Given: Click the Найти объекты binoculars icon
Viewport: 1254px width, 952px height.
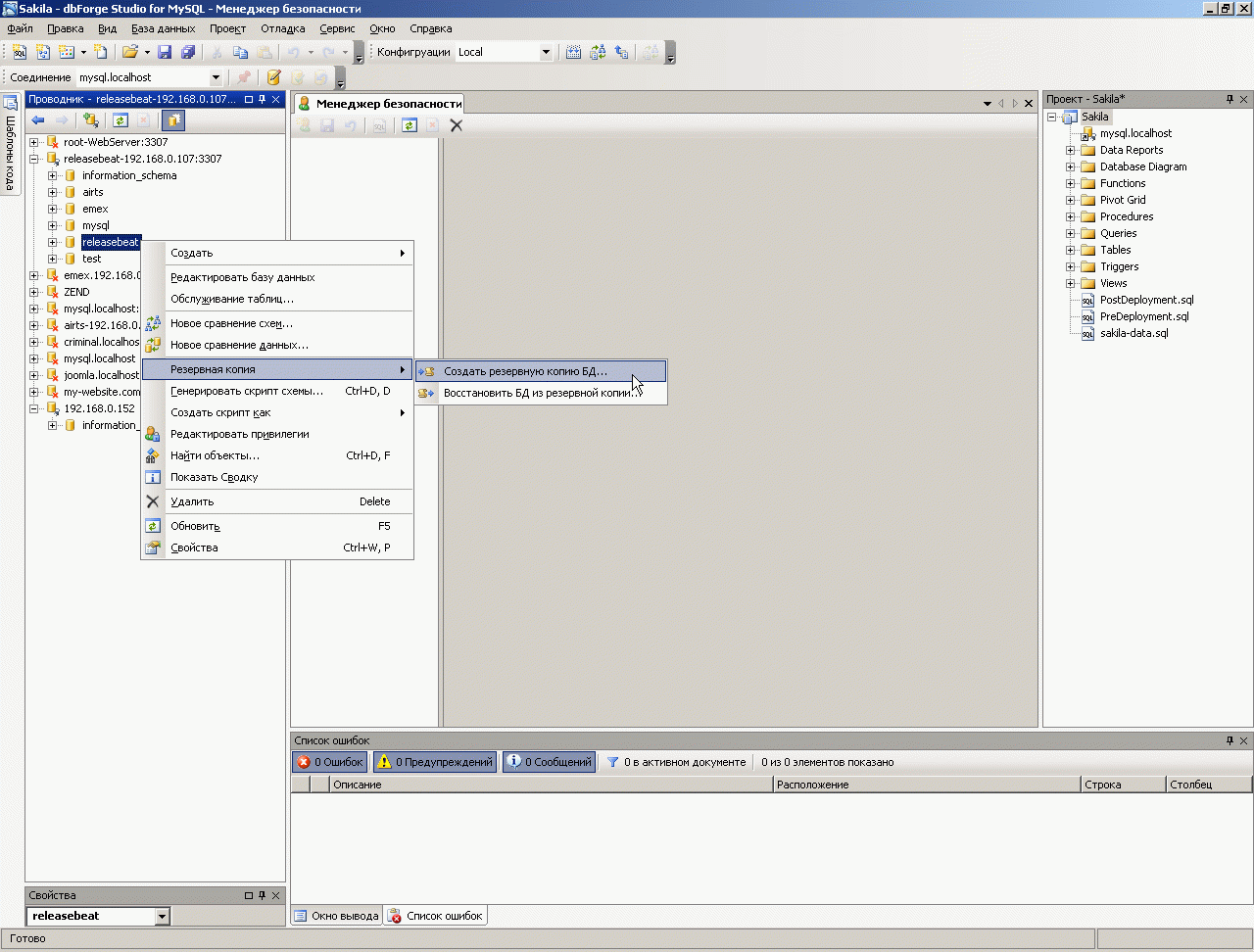Looking at the screenshot, I should (152, 455).
